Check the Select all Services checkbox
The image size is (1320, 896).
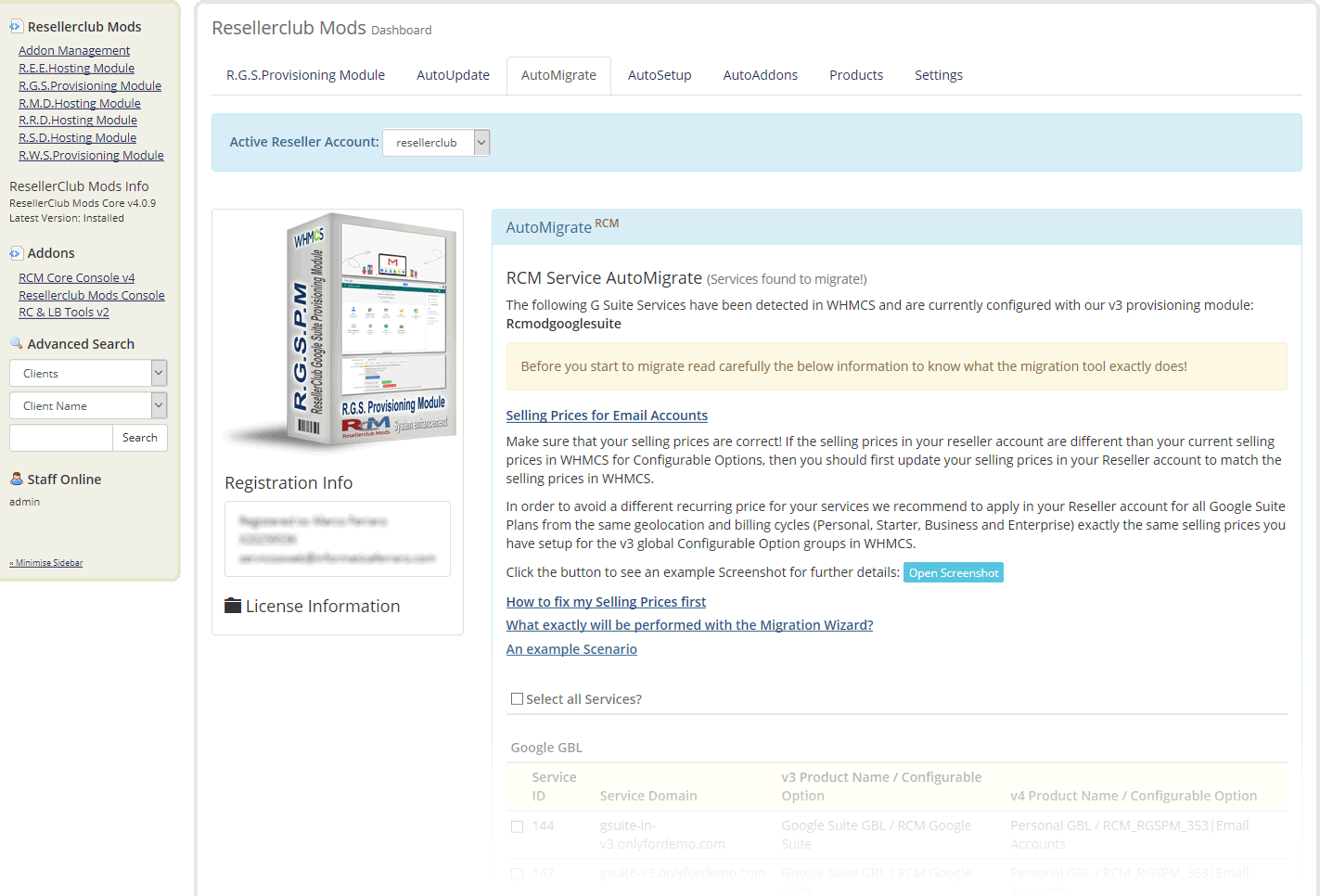click(517, 699)
